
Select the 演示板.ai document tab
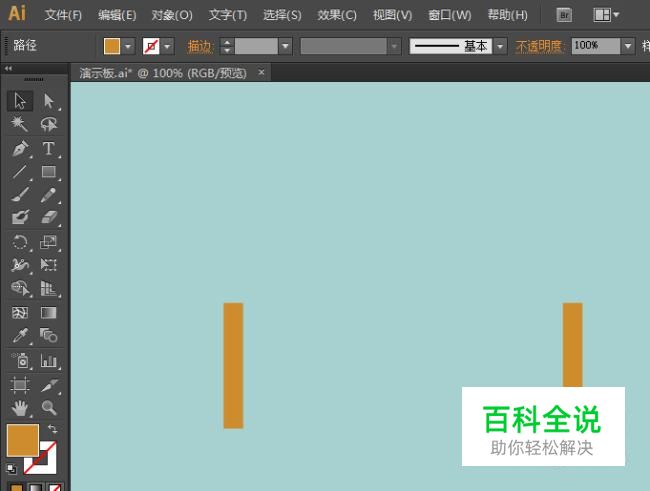coord(163,73)
